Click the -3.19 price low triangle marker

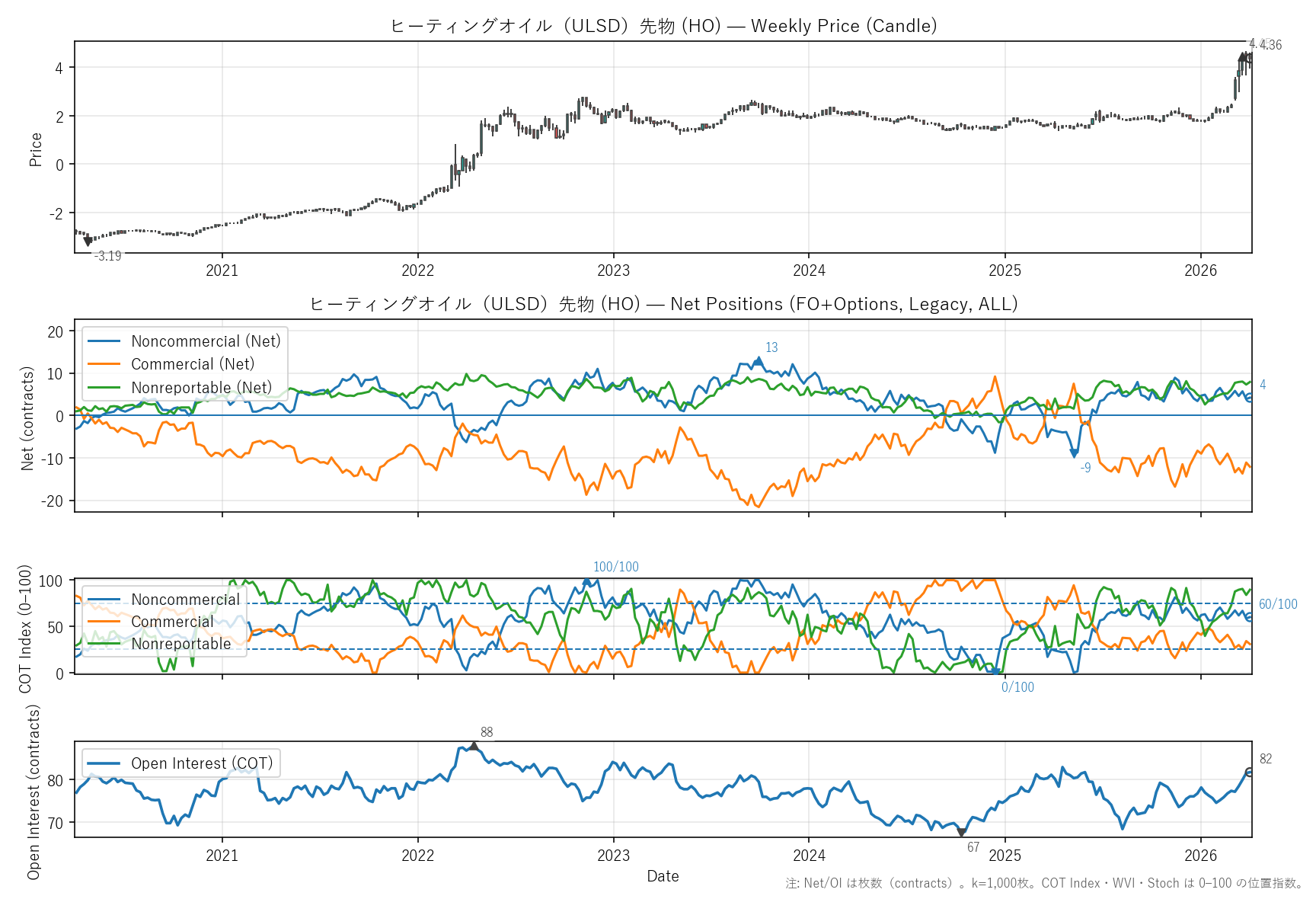(x=88, y=242)
